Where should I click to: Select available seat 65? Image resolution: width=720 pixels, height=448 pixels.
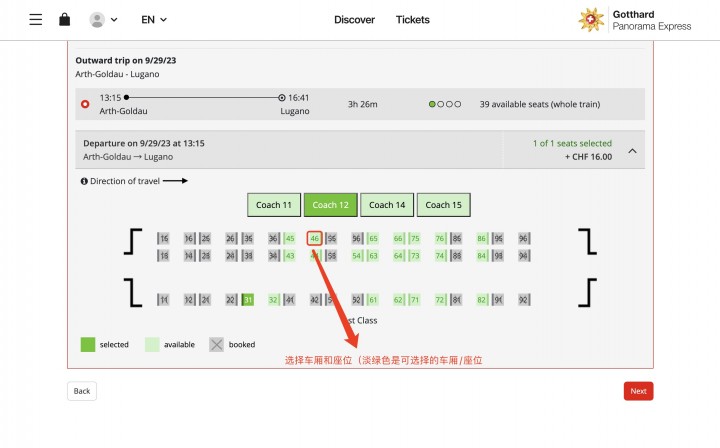click(x=373, y=239)
